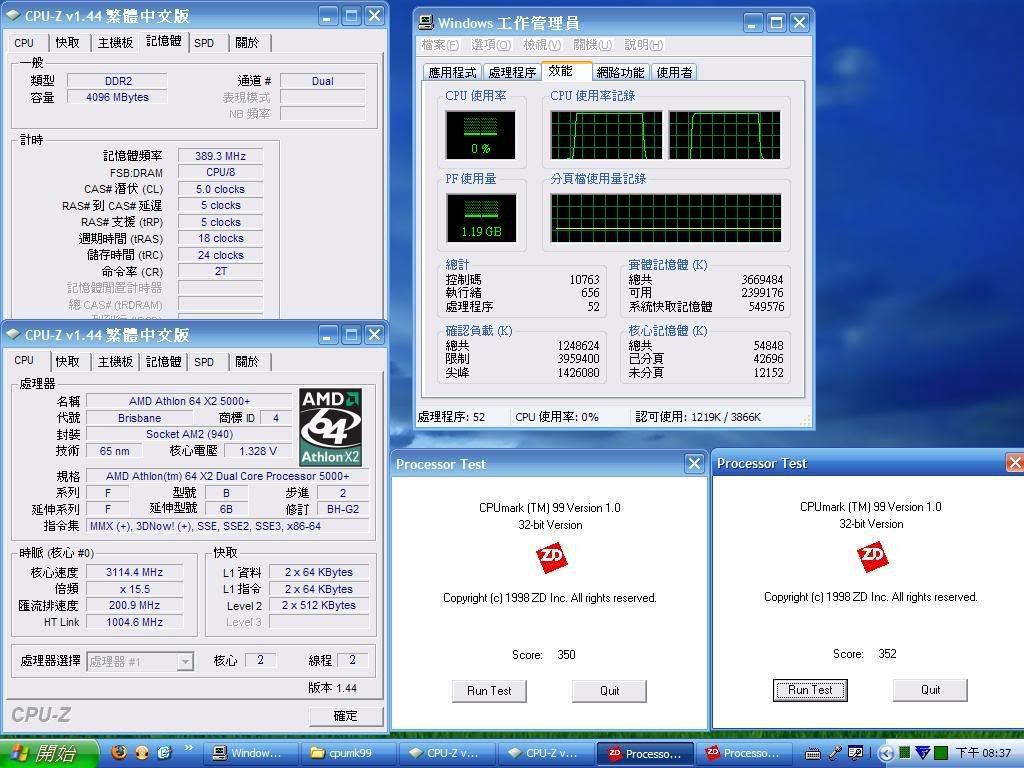1024x768 pixels.
Task: Open the orange round quick launch icon
Action: click(142, 753)
